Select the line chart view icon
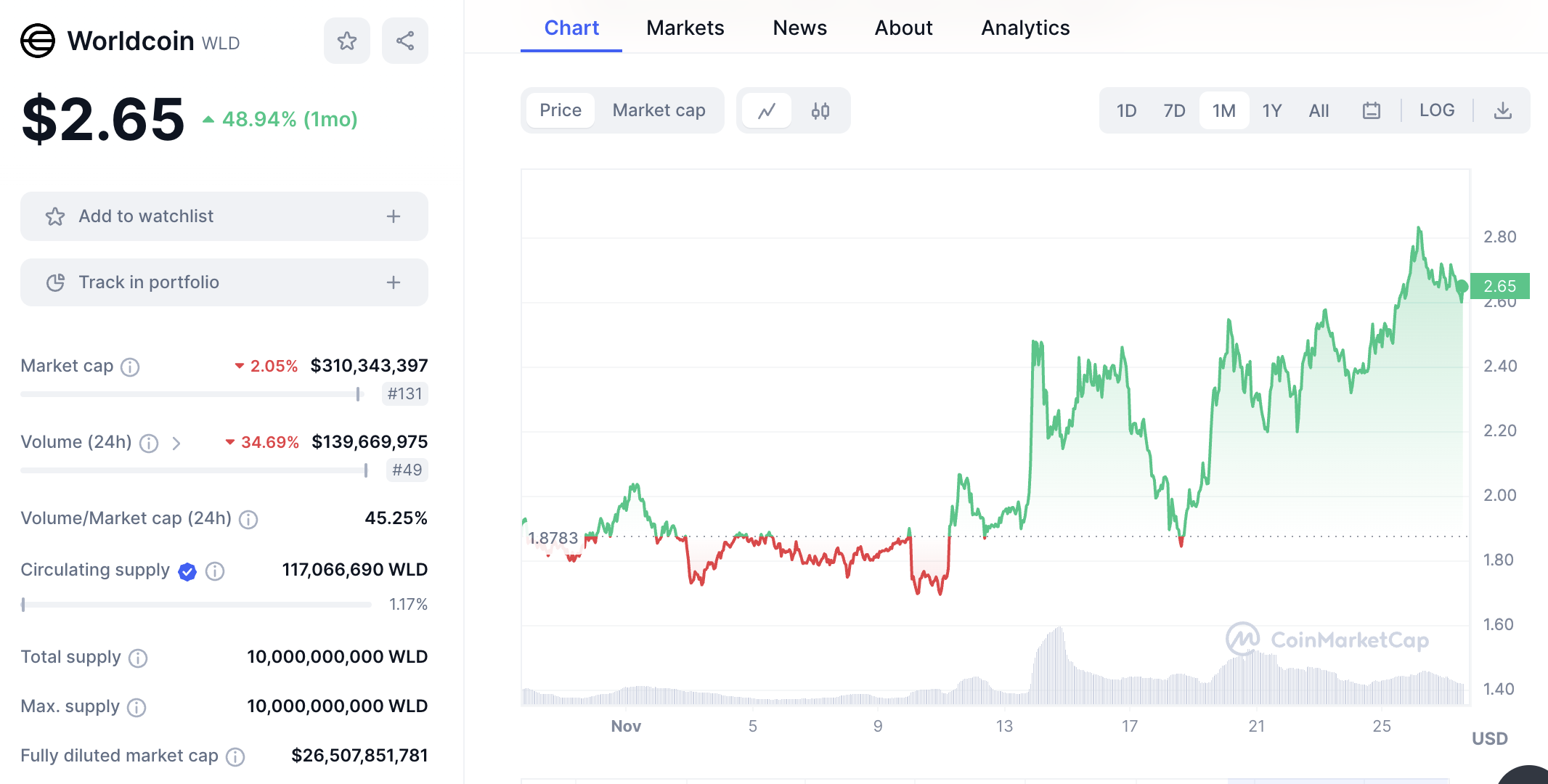The width and height of the screenshot is (1548, 784). [767, 110]
